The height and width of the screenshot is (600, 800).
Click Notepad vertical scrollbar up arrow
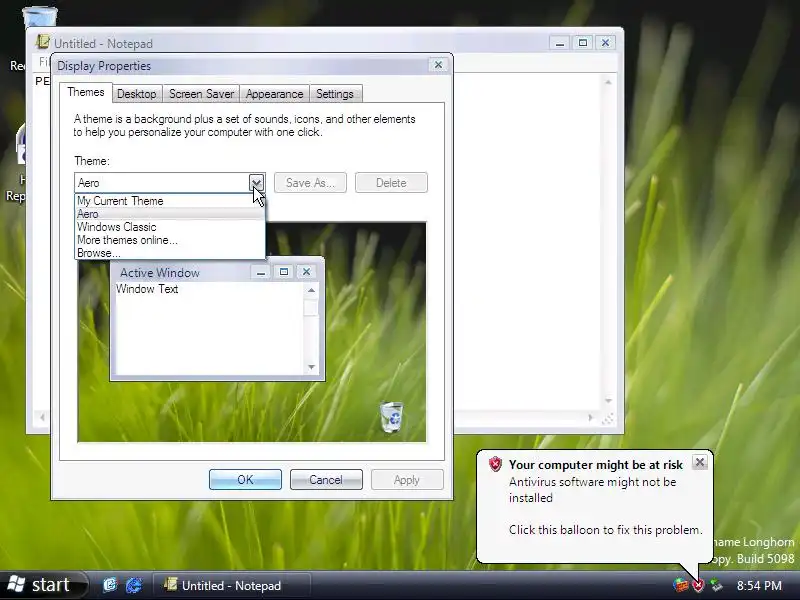point(608,82)
